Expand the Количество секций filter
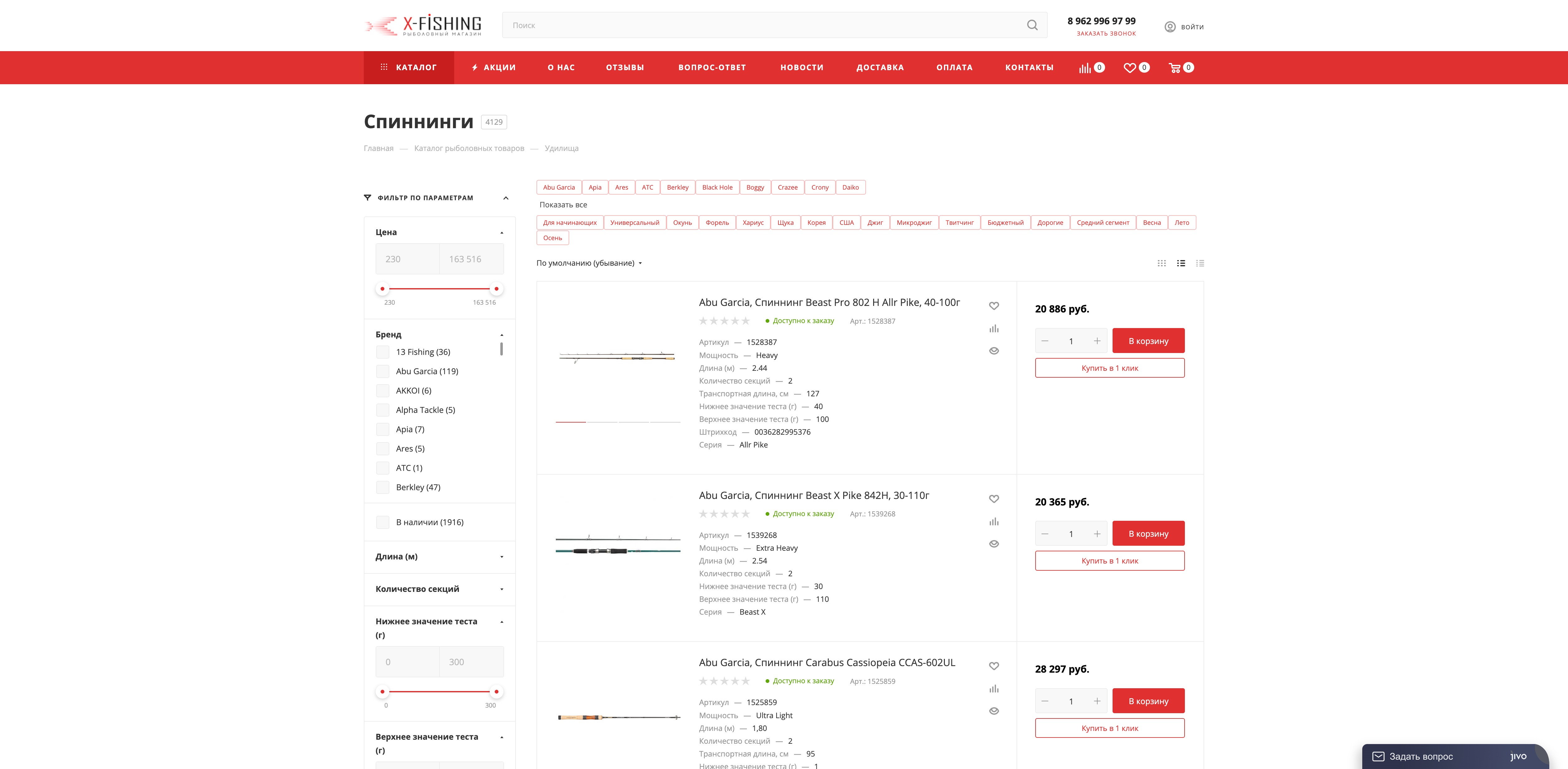 502,589
